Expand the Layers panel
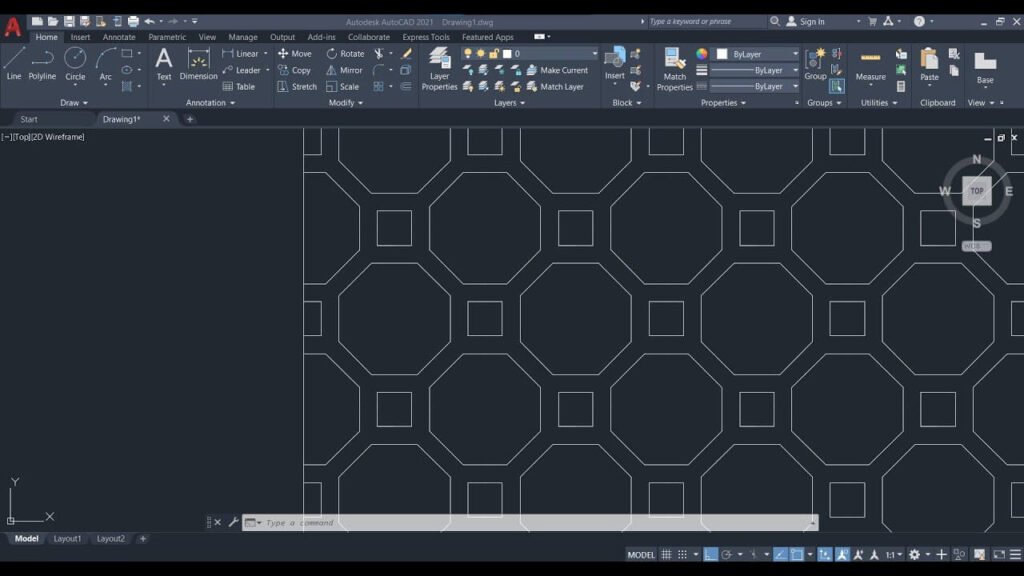Screen dimensions: 1024x576 point(509,103)
